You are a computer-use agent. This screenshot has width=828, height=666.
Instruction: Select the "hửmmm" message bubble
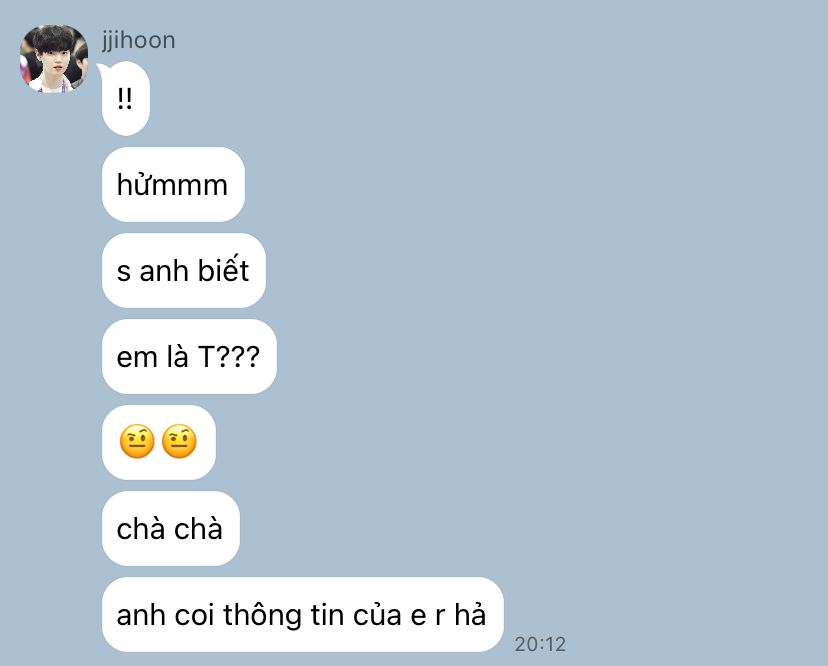[x=173, y=184]
